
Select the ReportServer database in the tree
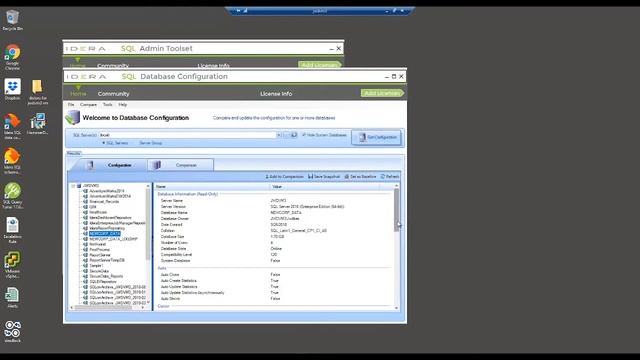pyautogui.click(x=100, y=255)
